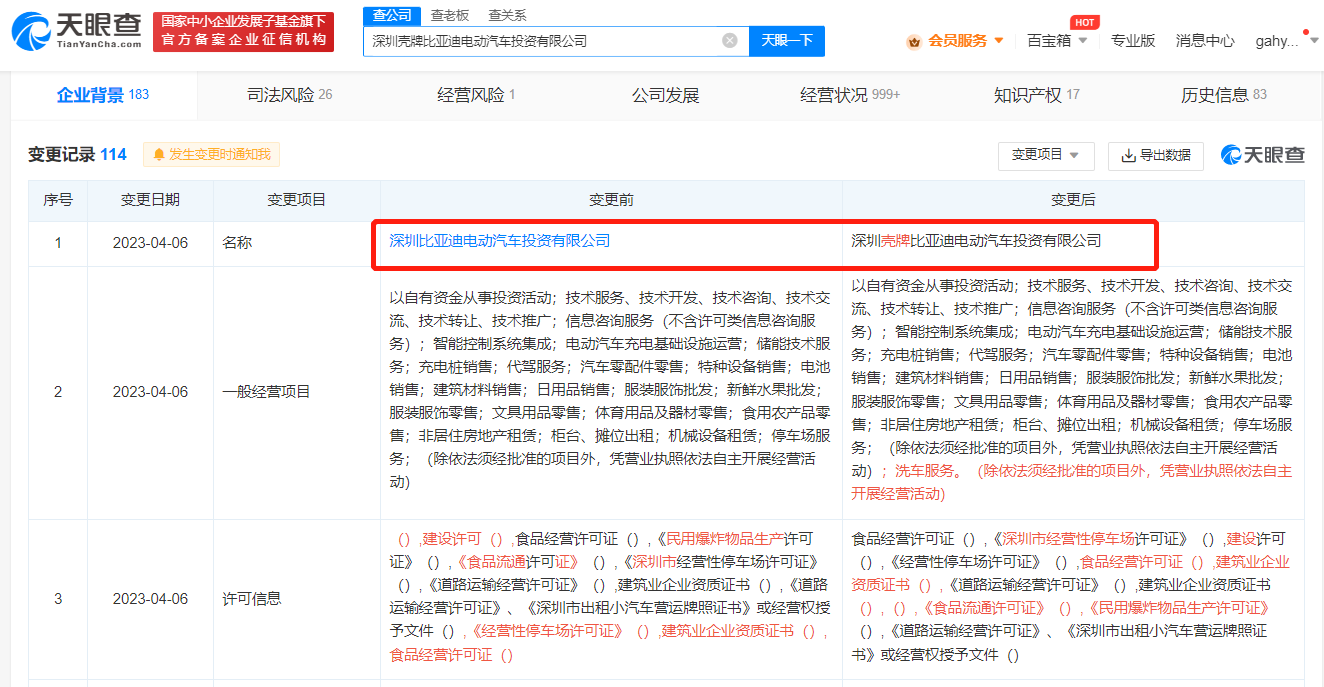
Task: Click the government fund banner badge
Action: pos(245,31)
